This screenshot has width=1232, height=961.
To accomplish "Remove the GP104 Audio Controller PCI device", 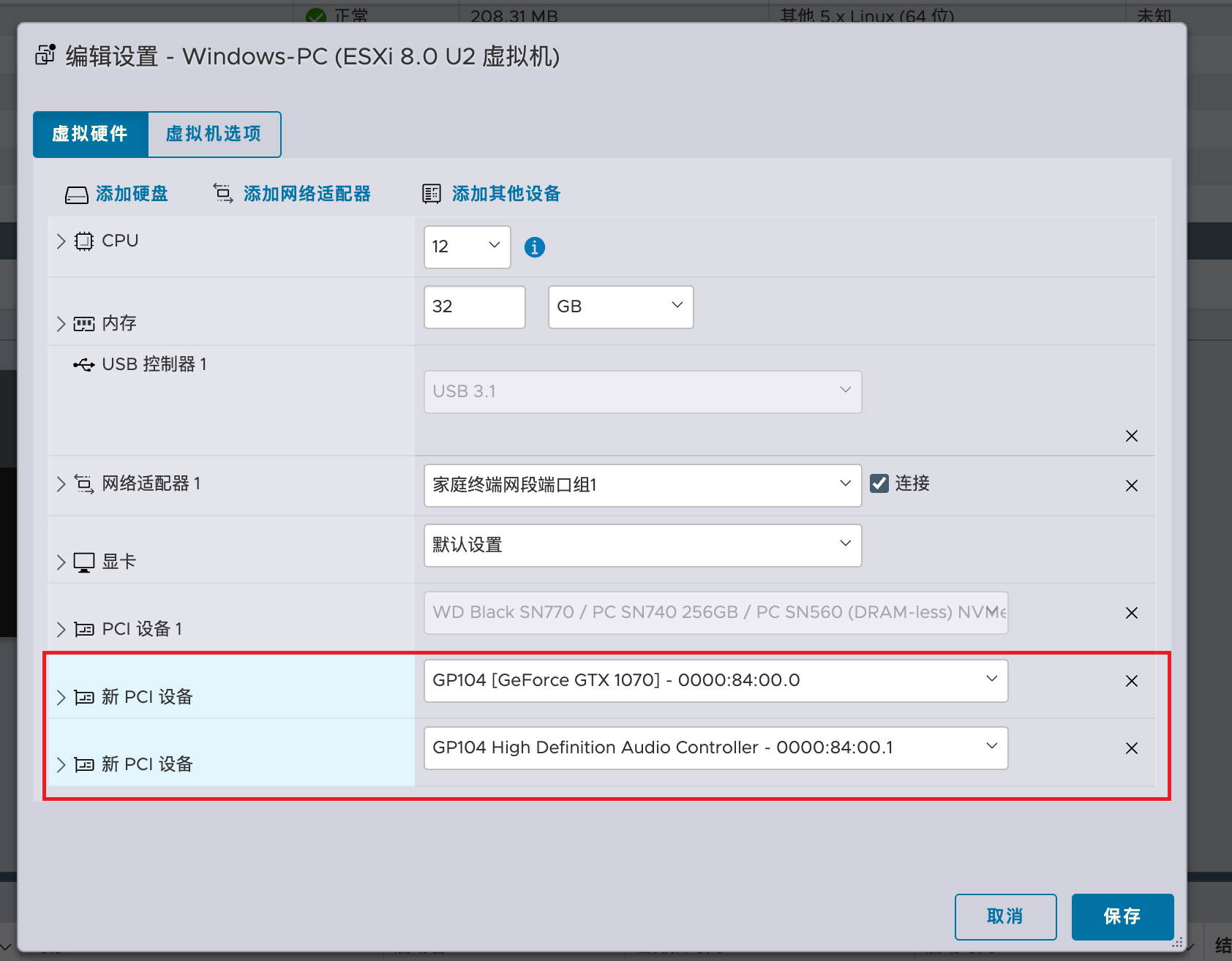I will point(1131,748).
